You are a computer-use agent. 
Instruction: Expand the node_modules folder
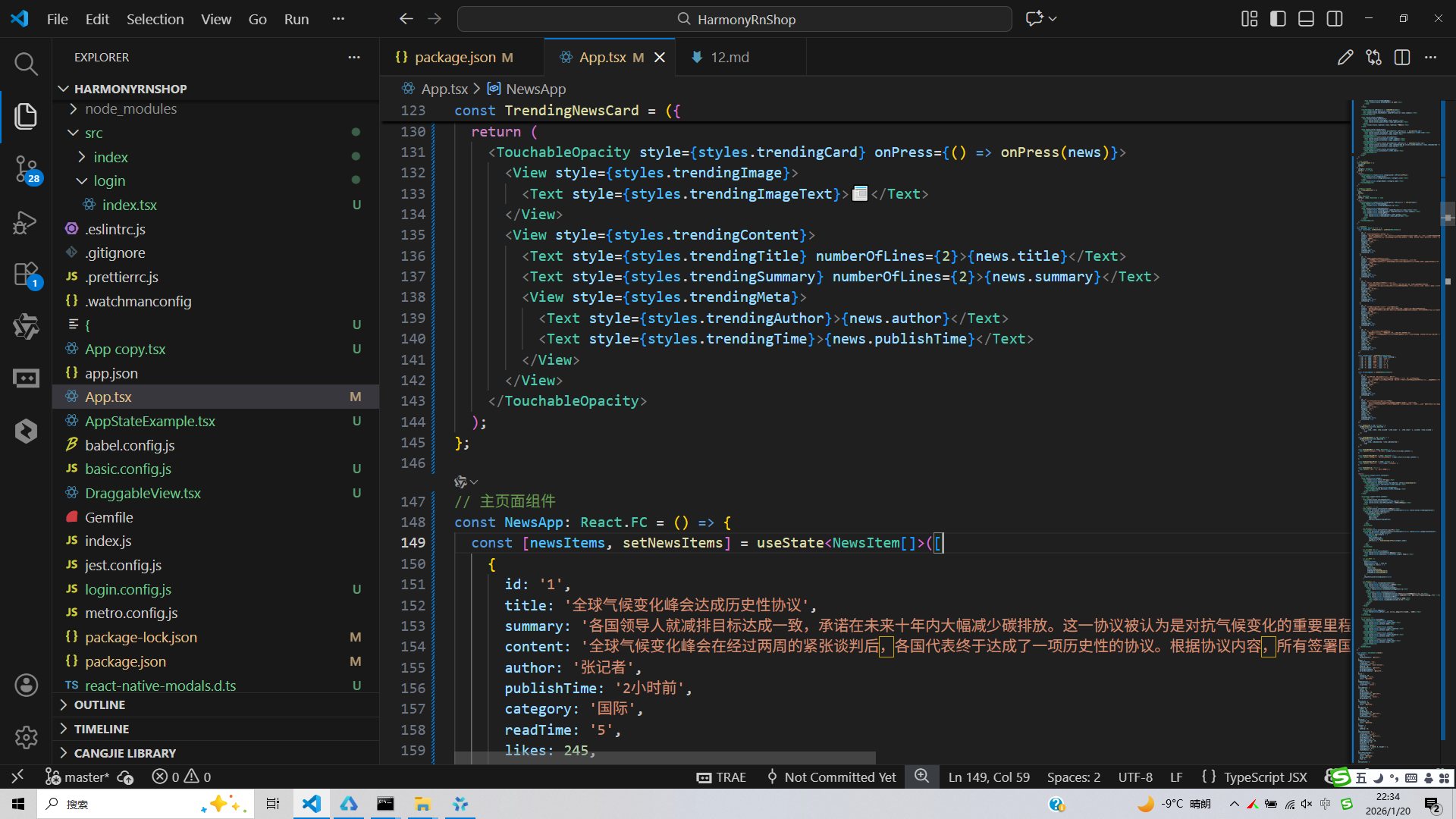point(130,108)
